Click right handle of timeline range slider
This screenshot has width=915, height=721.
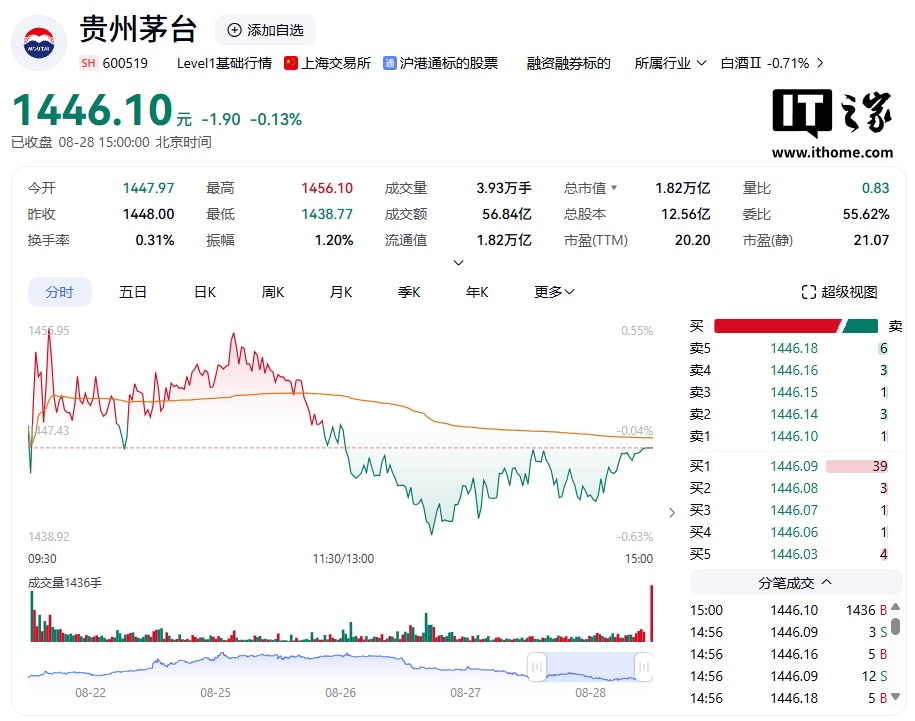pos(643,666)
